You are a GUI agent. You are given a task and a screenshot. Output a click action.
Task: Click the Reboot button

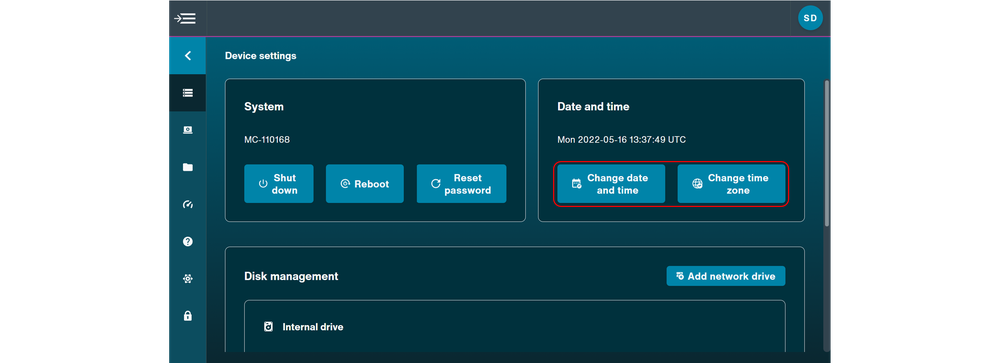(x=365, y=184)
